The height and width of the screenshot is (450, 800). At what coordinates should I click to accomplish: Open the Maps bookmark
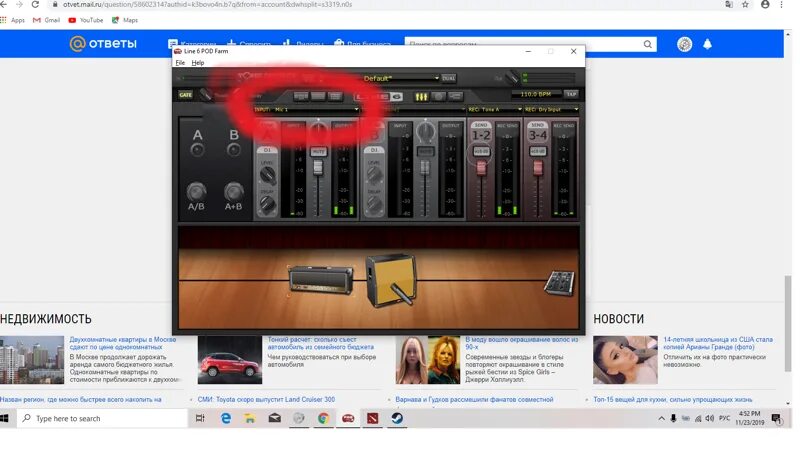coord(125,20)
